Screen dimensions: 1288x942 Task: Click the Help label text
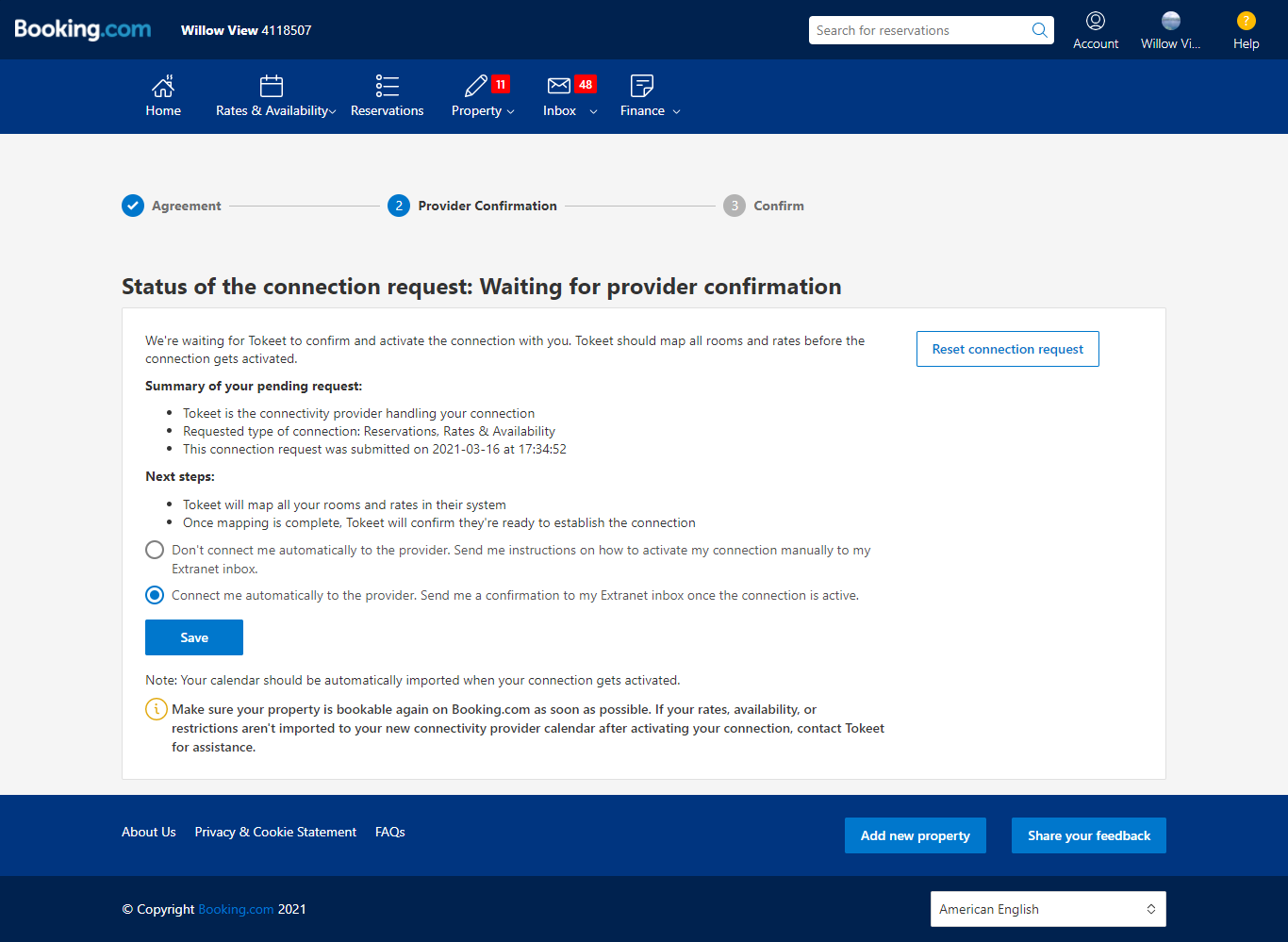[1247, 43]
